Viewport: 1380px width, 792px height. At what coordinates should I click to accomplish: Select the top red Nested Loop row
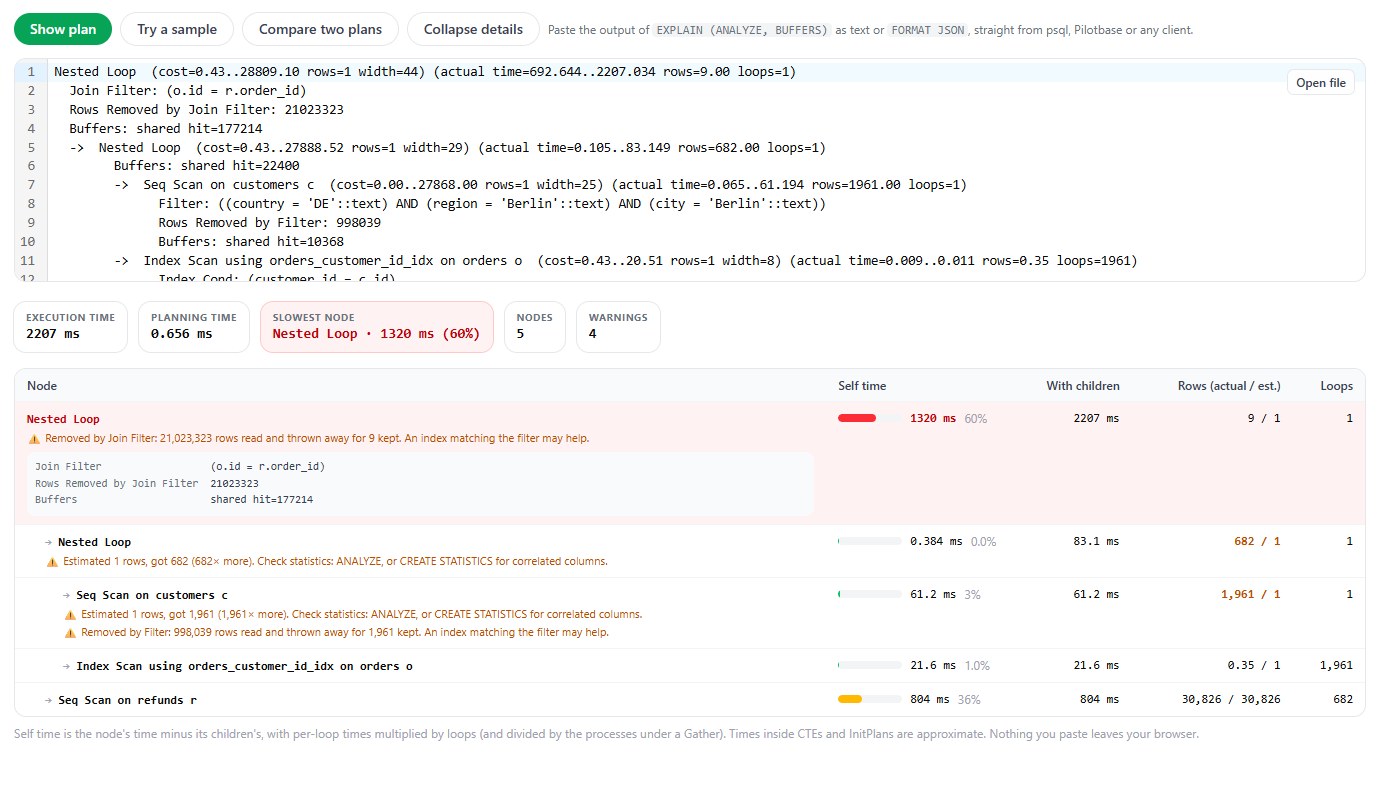(x=690, y=464)
